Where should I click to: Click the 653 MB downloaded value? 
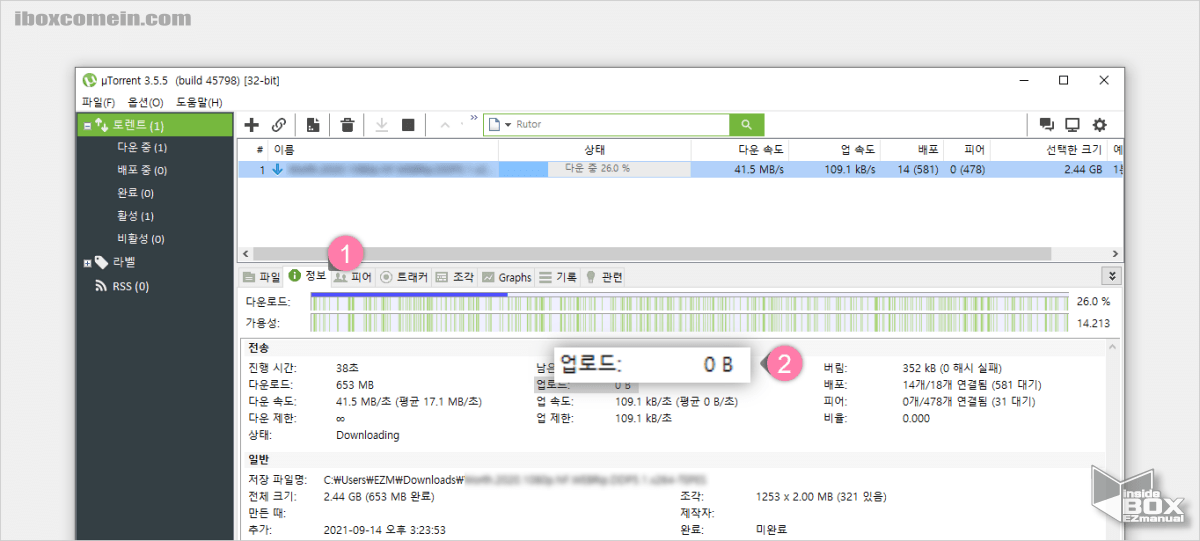click(355, 384)
